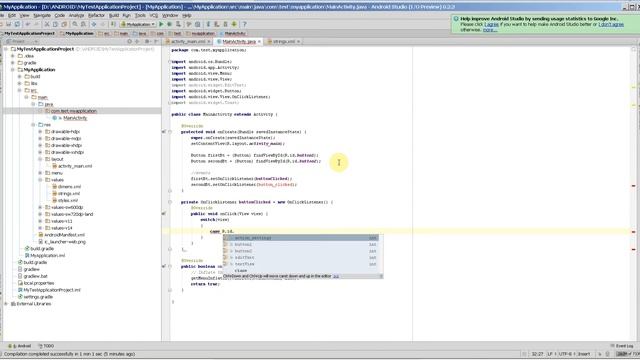This screenshot has width=640, height=360.
Task: Click the green Run play icon
Action: (161, 24)
